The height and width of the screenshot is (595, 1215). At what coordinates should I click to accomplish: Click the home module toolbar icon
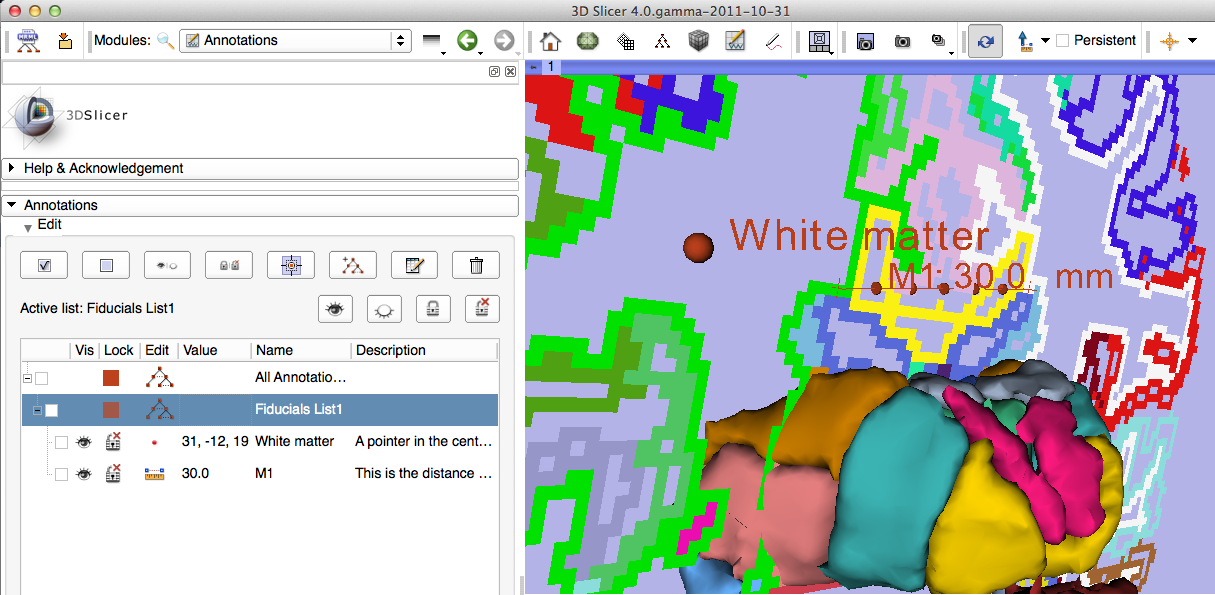click(549, 41)
